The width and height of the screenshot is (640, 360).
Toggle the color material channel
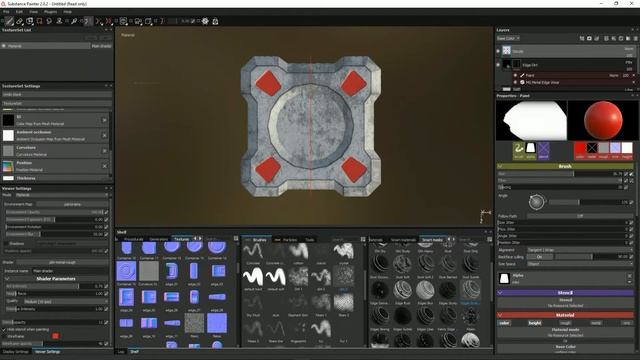tap(504, 323)
